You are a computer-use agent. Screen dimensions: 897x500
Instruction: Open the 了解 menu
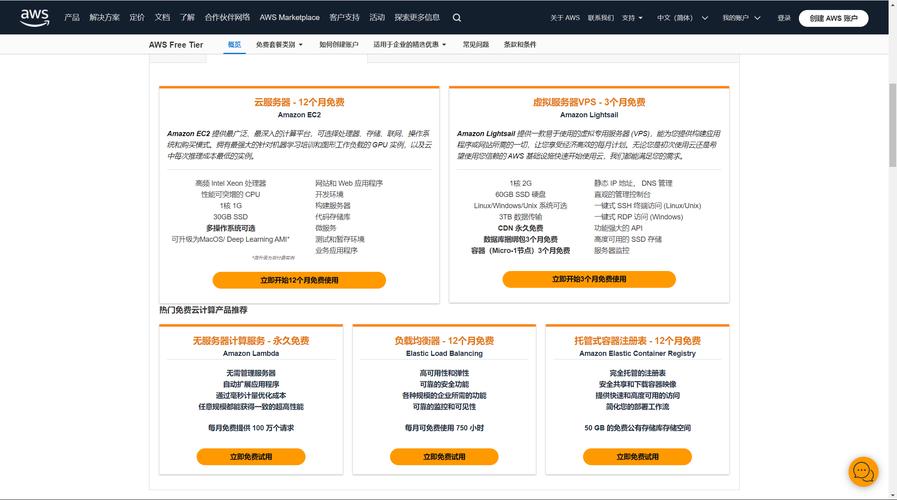tap(188, 18)
